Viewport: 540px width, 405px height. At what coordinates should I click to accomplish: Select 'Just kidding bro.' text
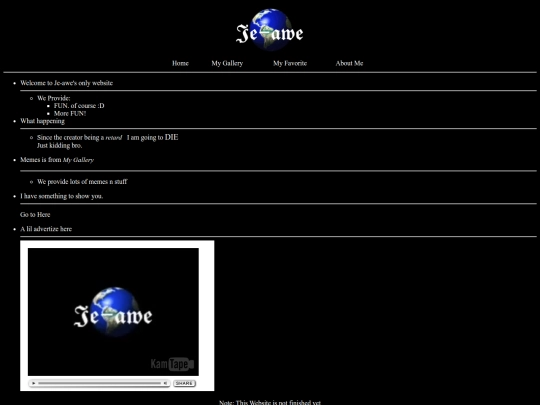point(60,145)
